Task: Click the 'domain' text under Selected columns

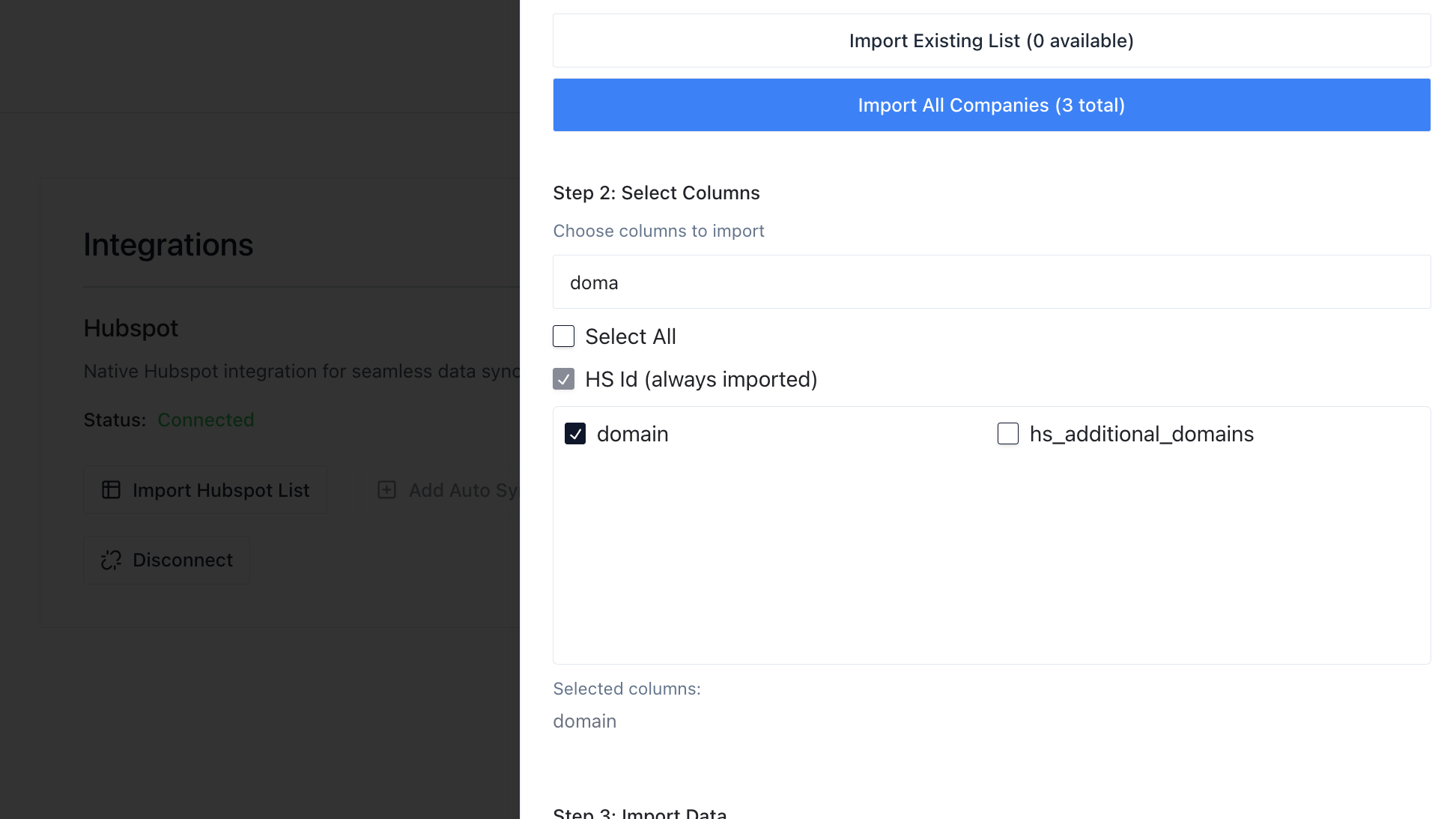Action: coord(584,721)
